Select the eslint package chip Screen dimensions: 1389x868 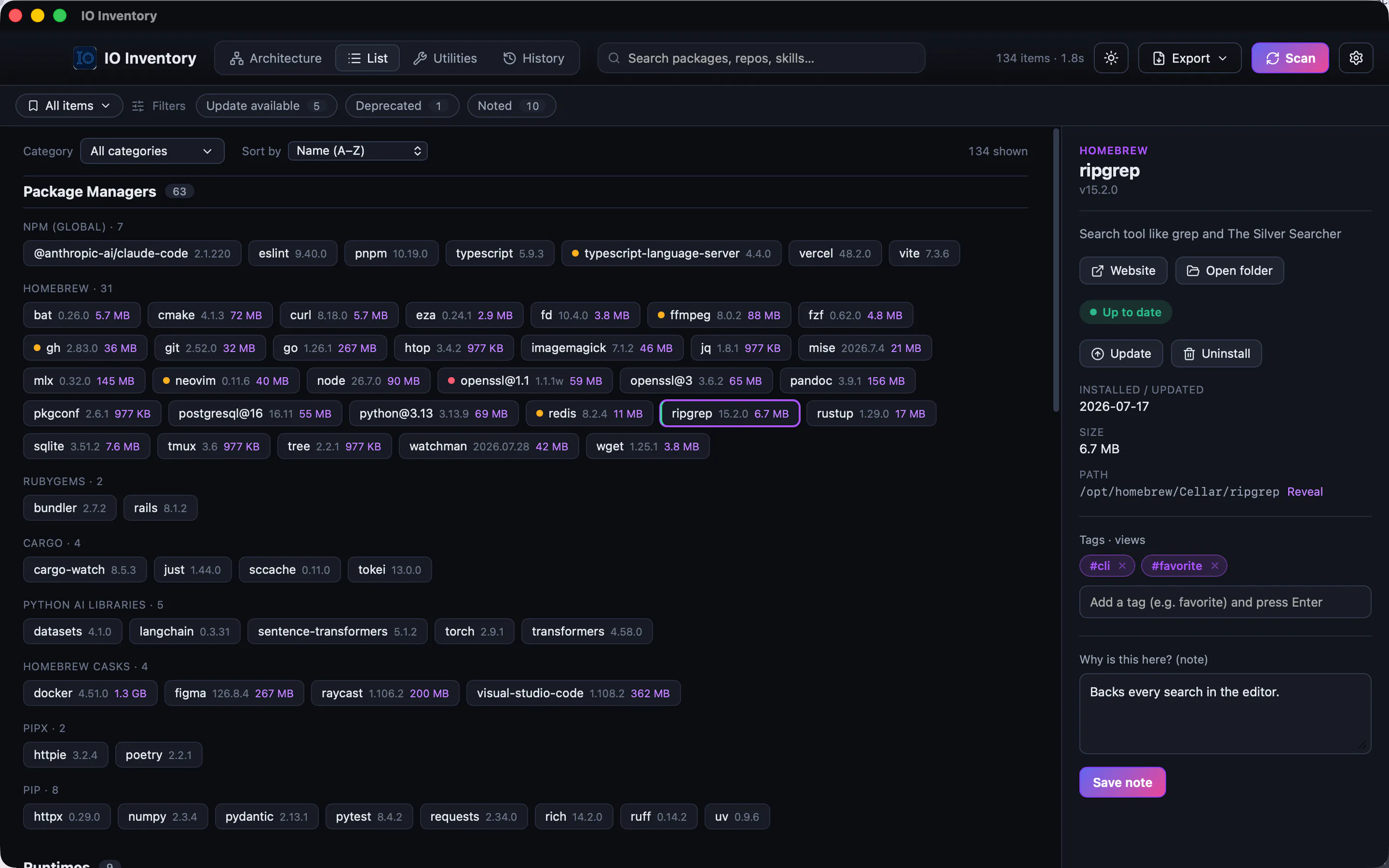pyautogui.click(x=293, y=253)
